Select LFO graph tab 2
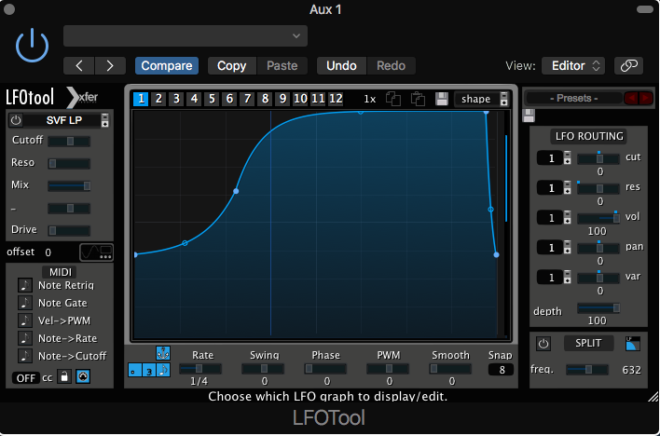Screen dimensions: 660x436 (159, 99)
